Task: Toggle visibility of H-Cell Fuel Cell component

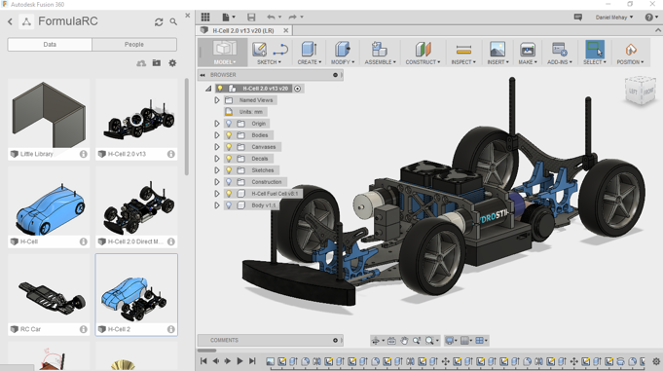Action: click(x=229, y=193)
